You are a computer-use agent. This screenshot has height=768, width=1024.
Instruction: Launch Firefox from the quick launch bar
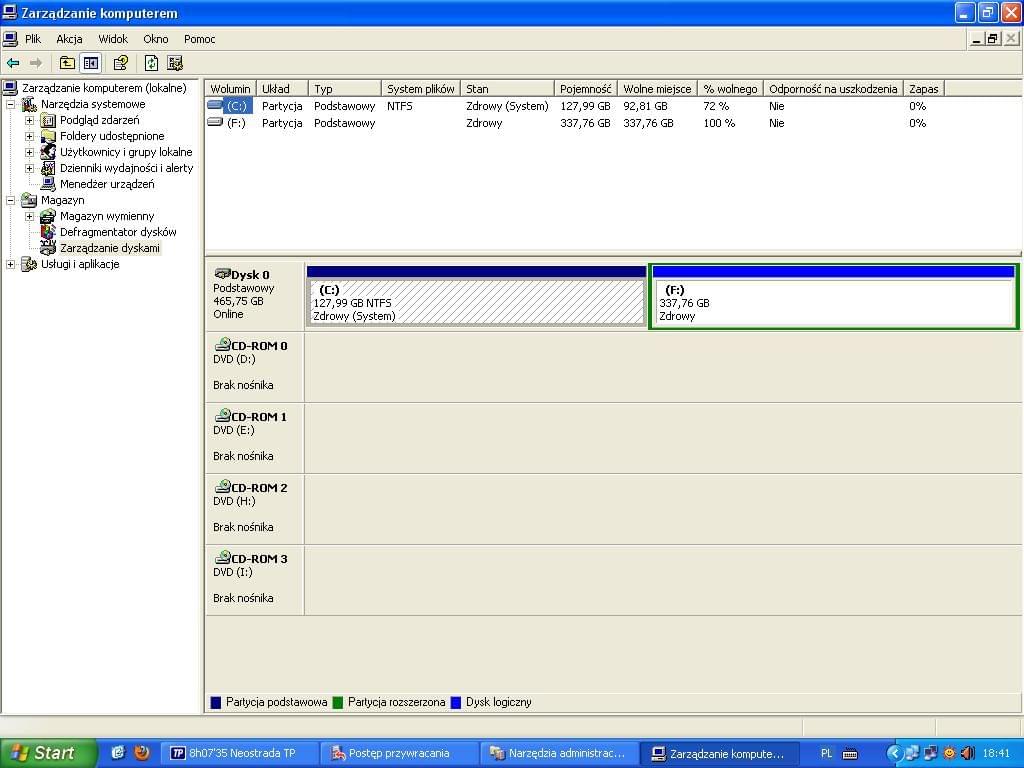[142, 753]
